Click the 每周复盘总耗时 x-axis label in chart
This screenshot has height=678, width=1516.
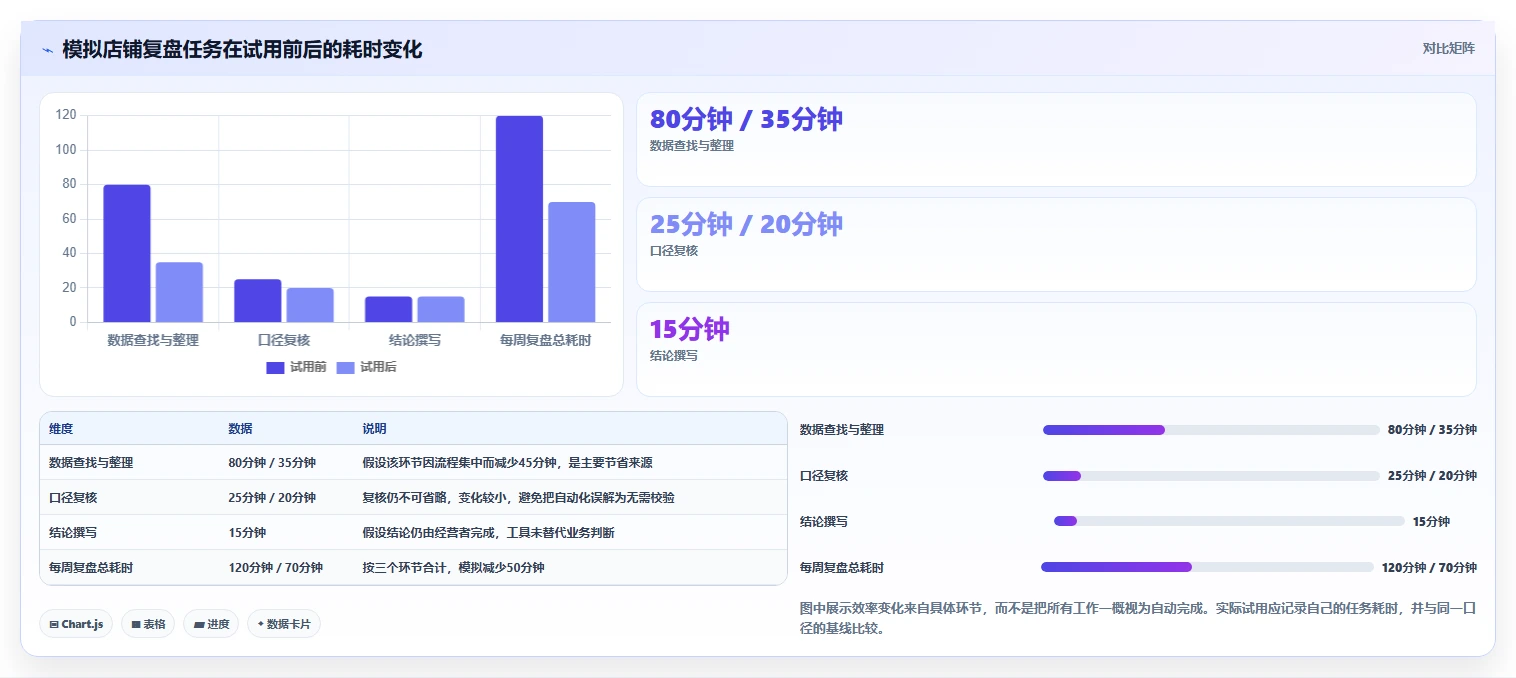(545, 340)
